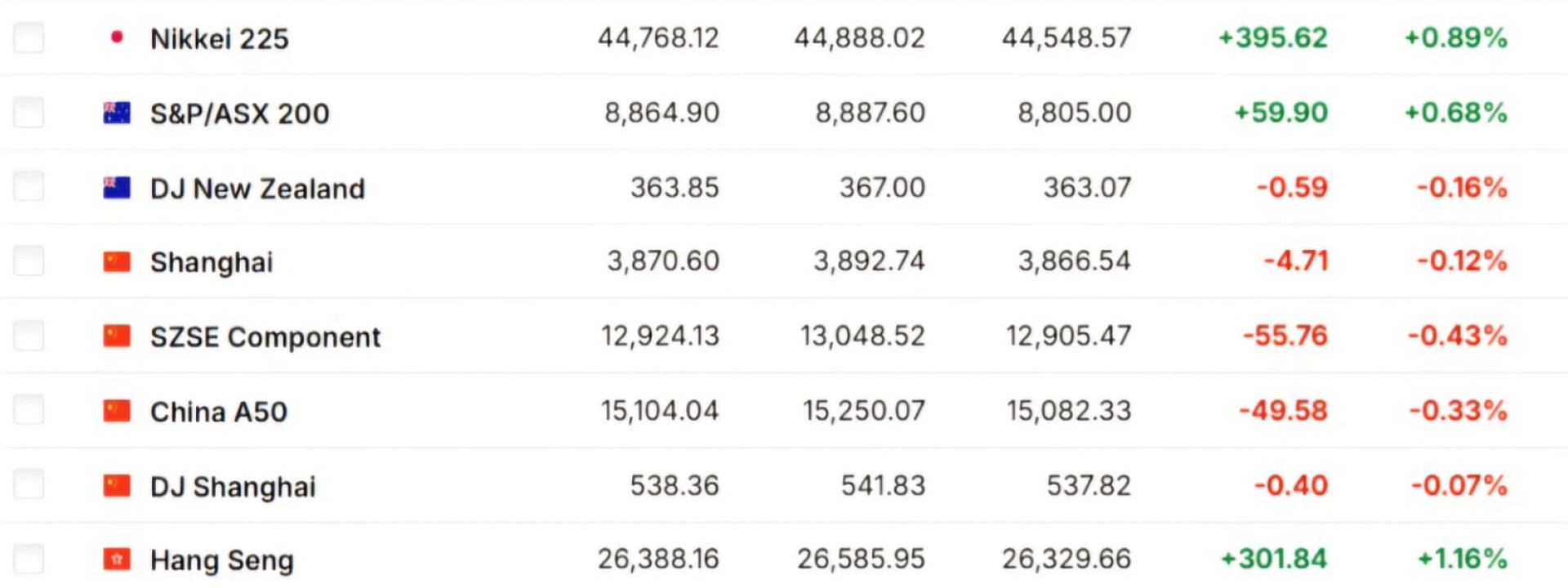Mark the China A50 row checkbox
The width and height of the screenshot is (1568, 588).
(x=29, y=410)
